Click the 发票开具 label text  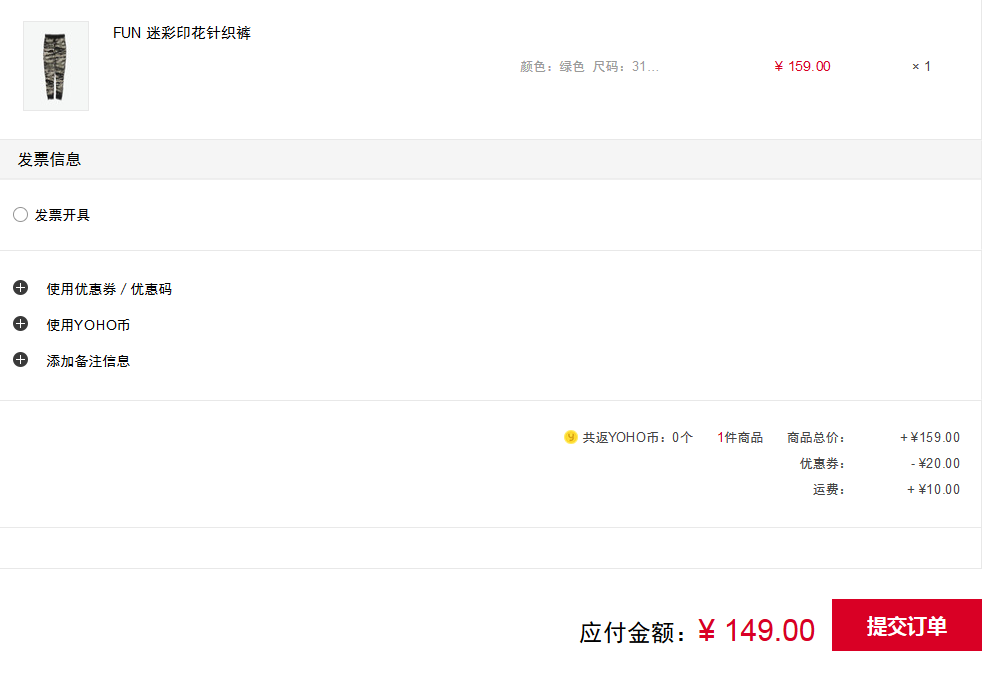tap(62, 215)
